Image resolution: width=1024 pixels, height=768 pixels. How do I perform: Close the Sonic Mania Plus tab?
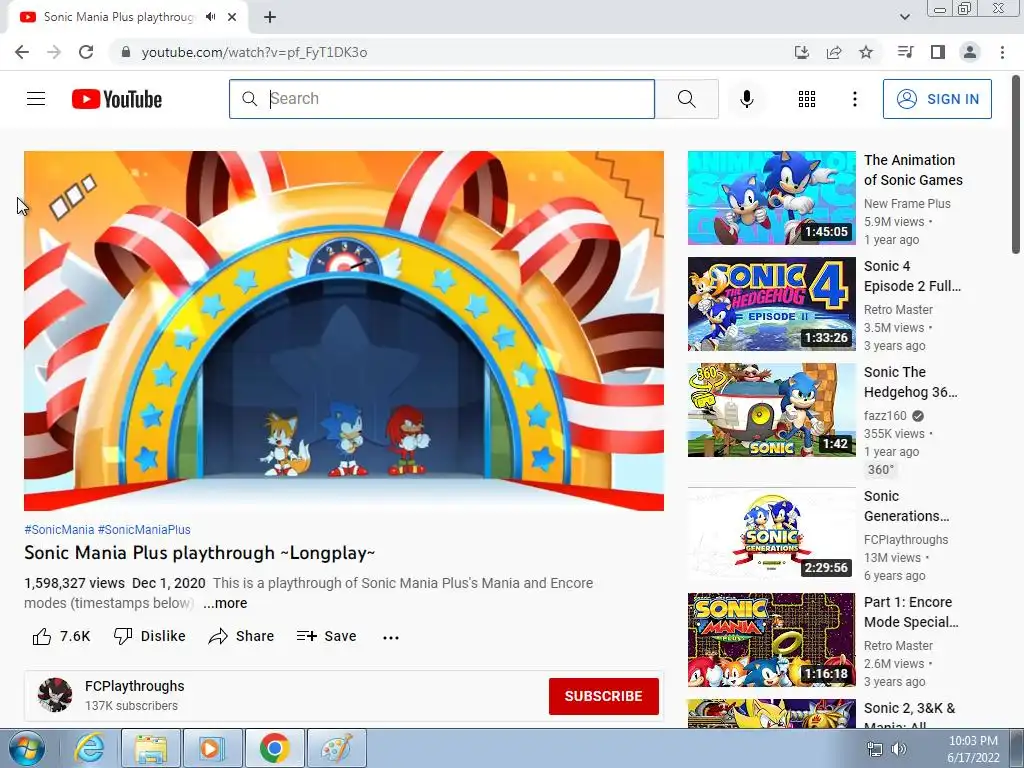pyautogui.click(x=232, y=17)
